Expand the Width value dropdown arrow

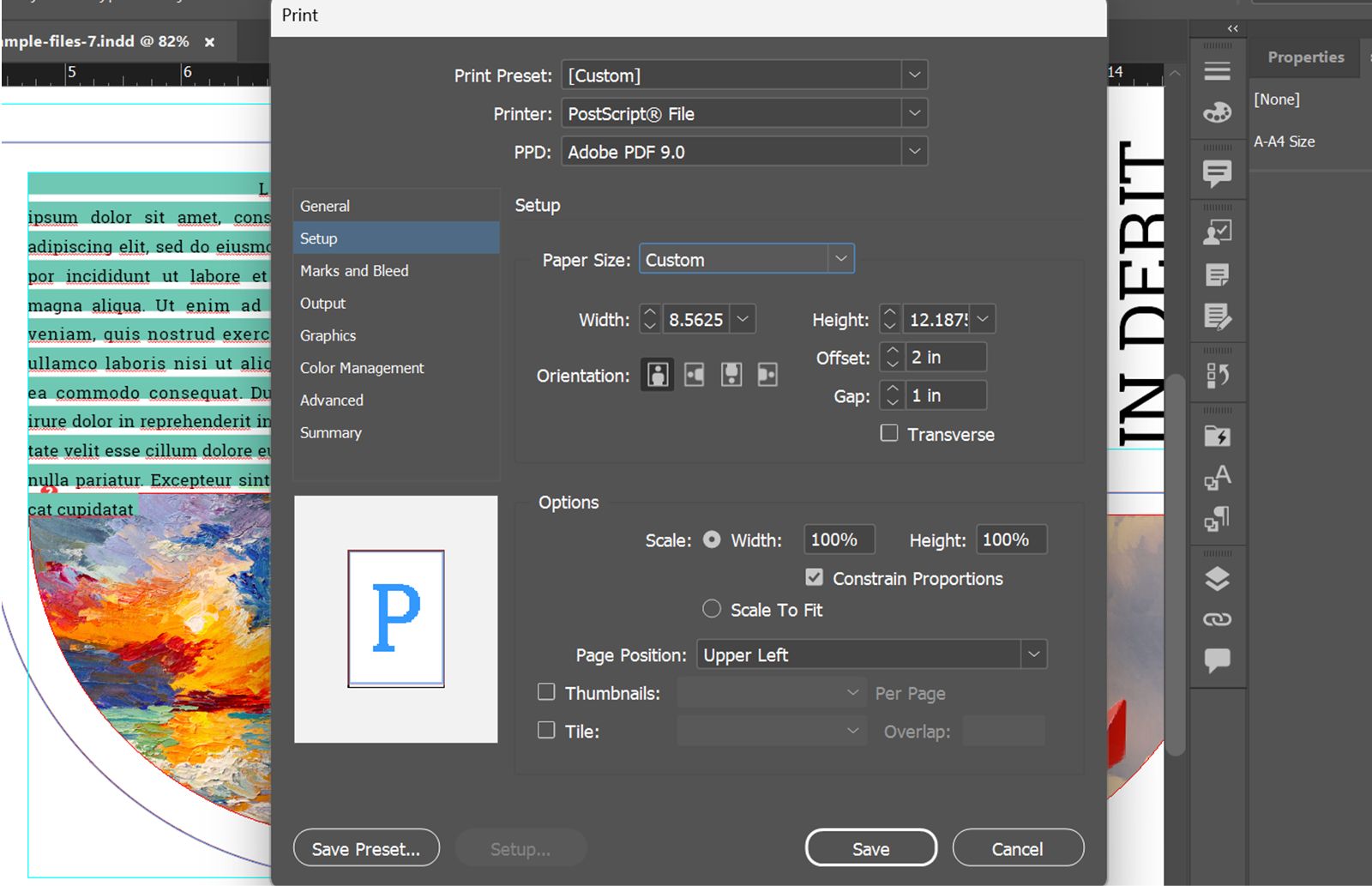[743, 319]
